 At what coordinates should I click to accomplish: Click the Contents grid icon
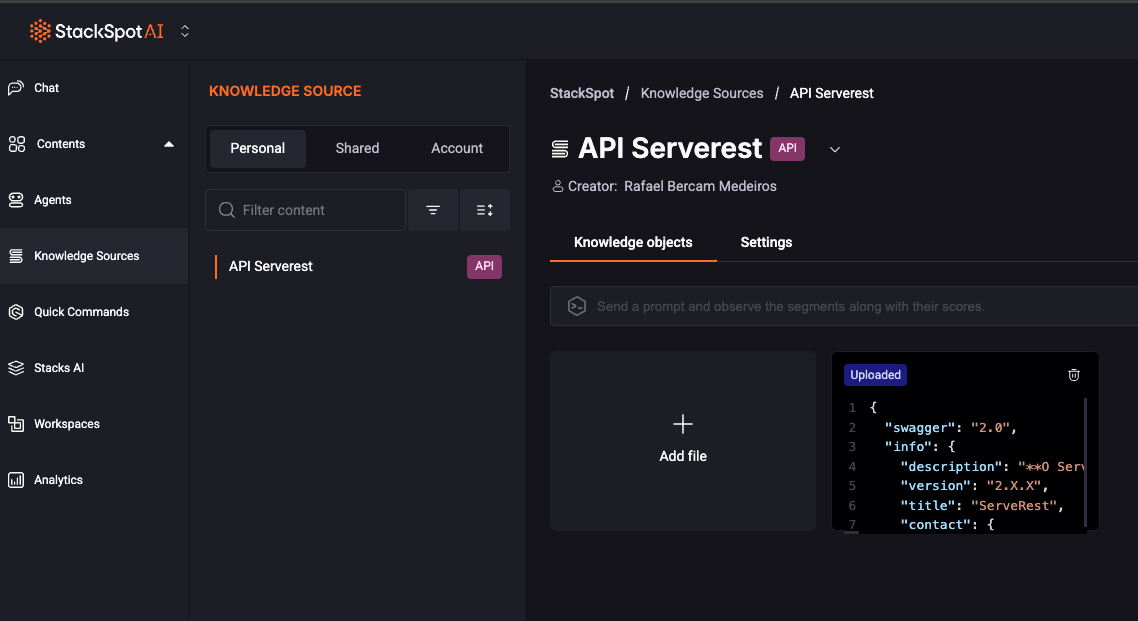17,144
